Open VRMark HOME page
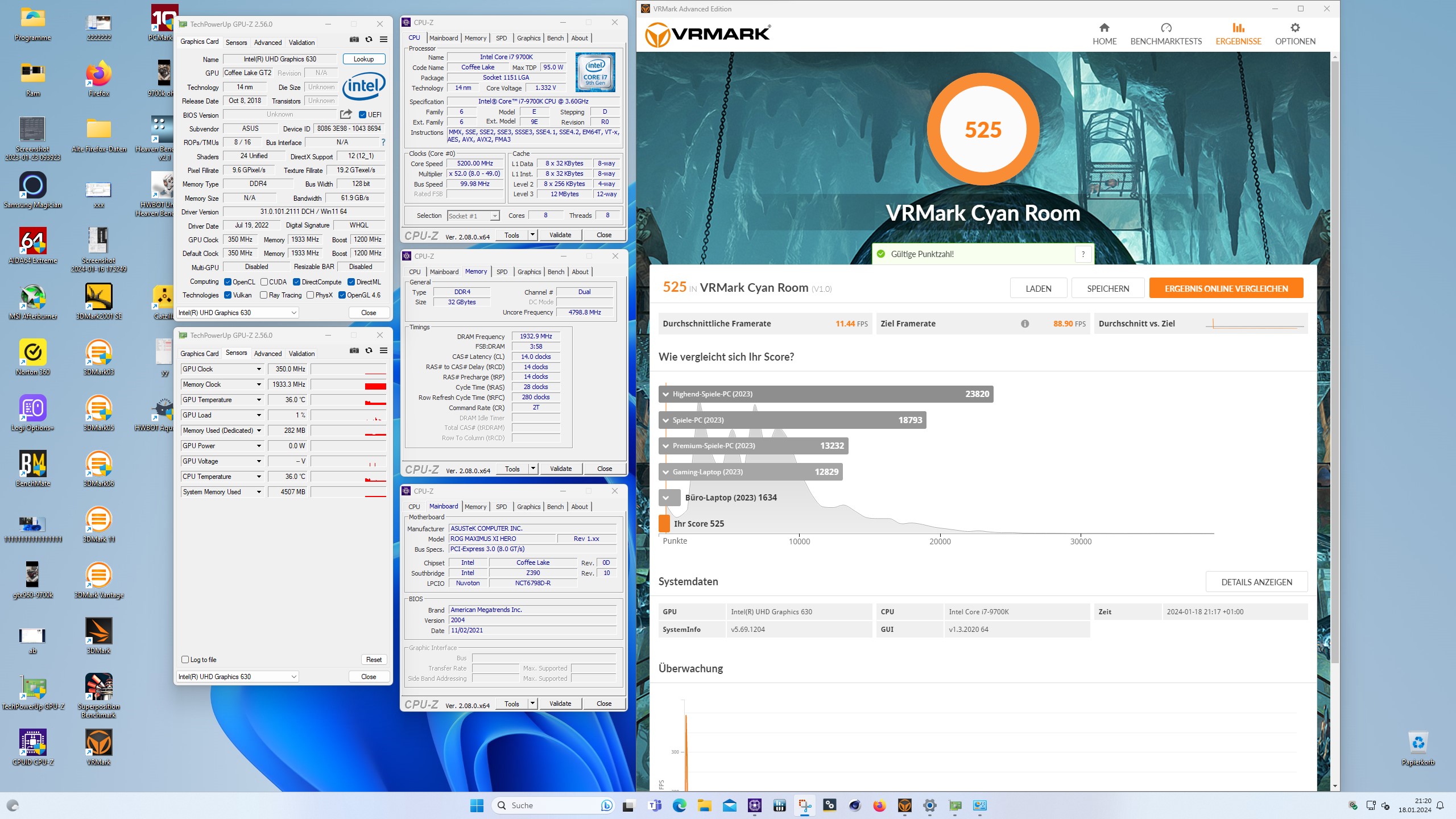The height and width of the screenshot is (819, 1456). coord(1105,34)
